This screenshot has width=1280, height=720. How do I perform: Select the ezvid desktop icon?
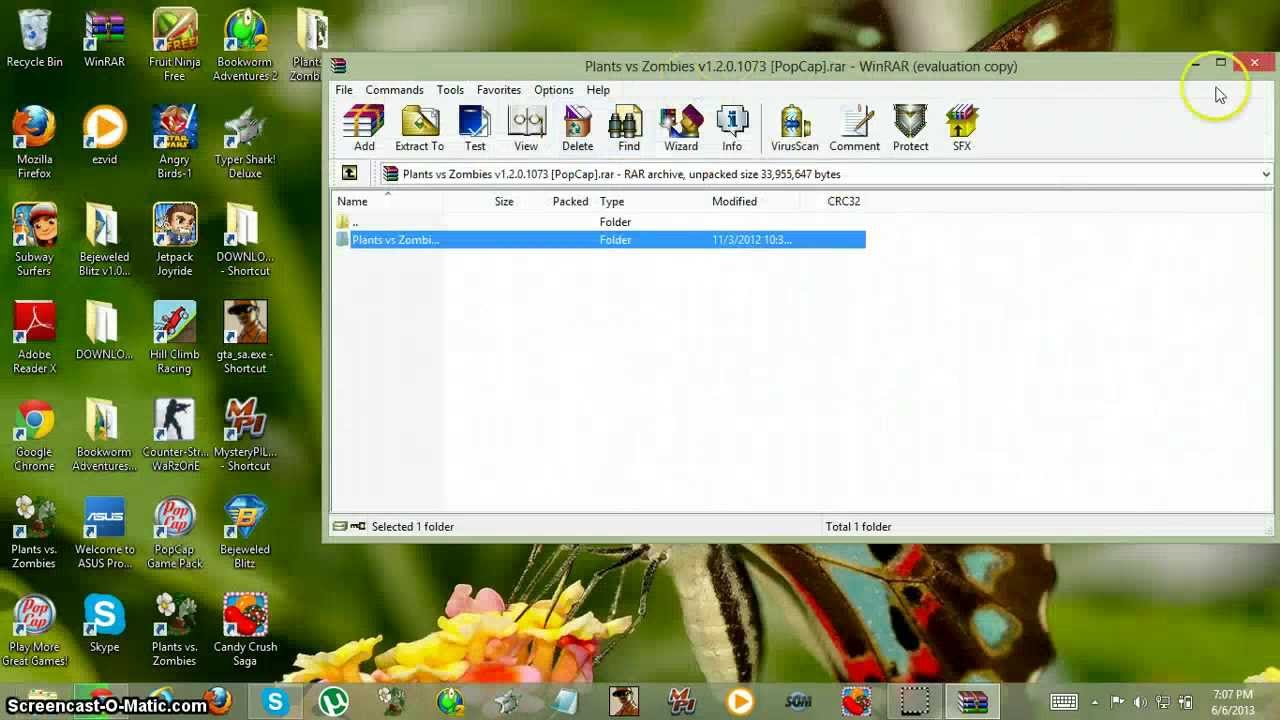tap(104, 136)
